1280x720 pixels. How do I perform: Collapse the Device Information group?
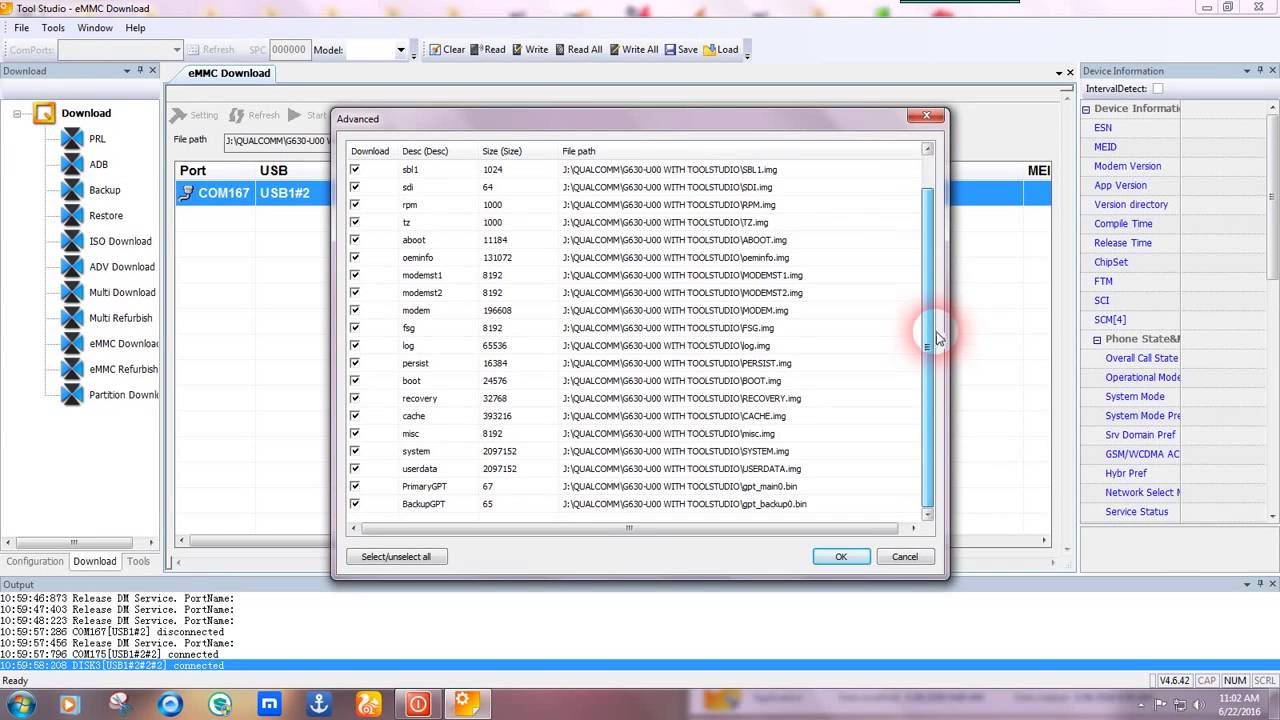click(1087, 109)
